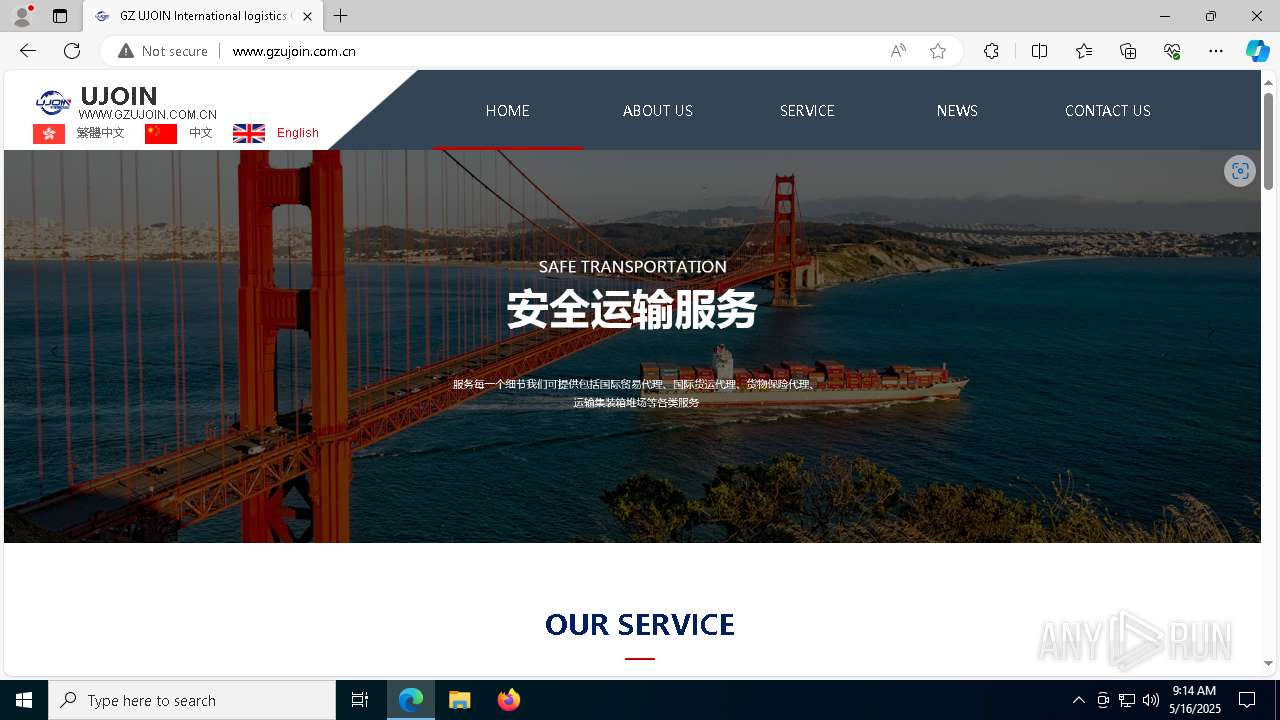Open the NEWS menu item
Viewport: 1280px width, 720px height.
[x=957, y=111]
